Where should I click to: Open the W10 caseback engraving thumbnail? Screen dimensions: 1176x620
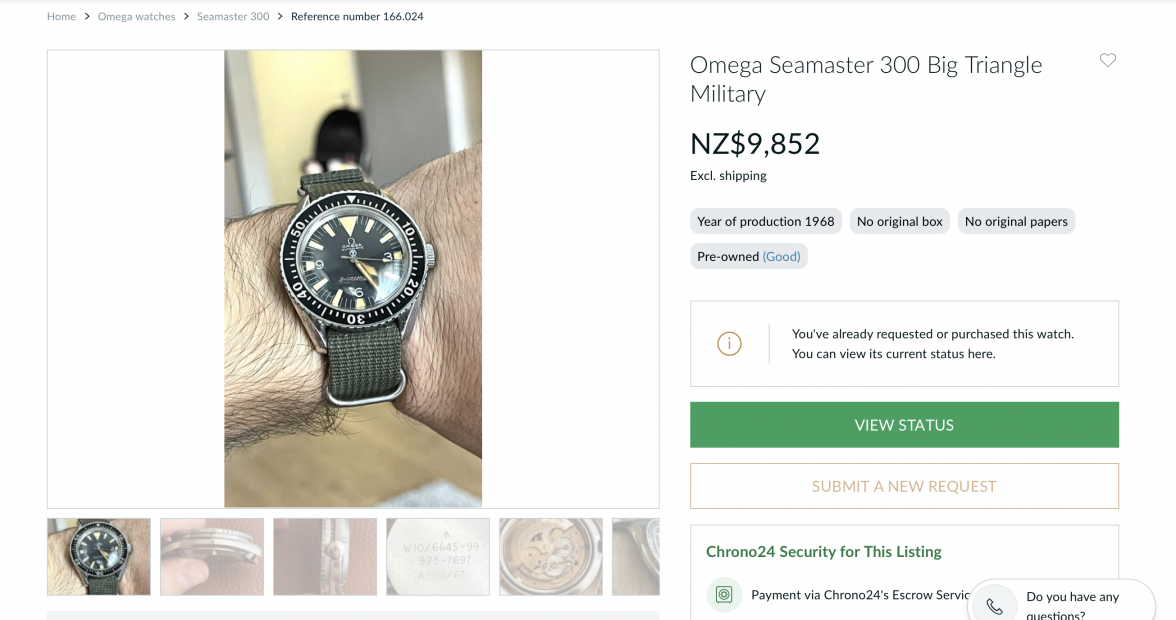pos(437,556)
